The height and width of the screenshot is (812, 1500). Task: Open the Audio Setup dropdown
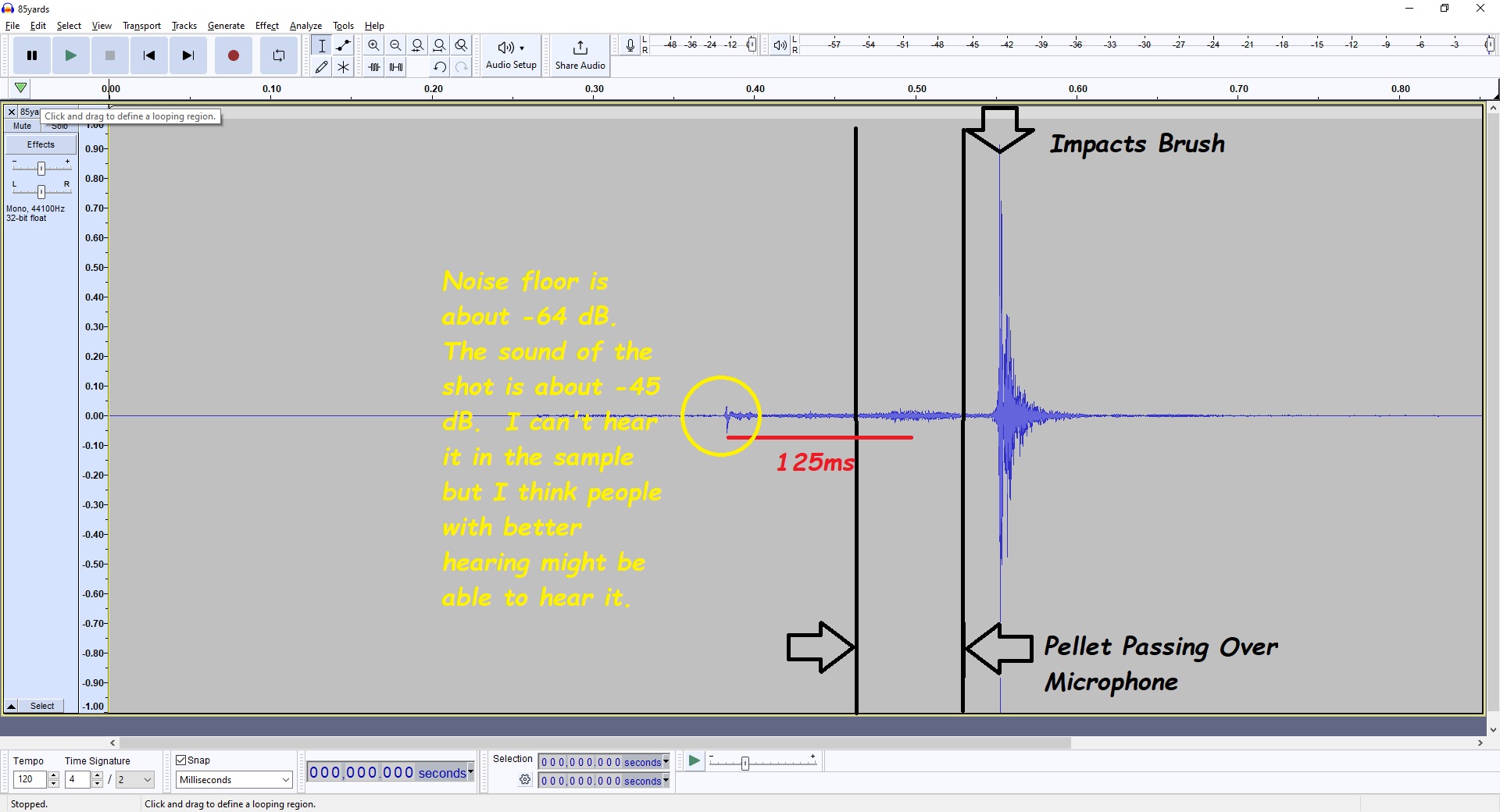pos(511,55)
